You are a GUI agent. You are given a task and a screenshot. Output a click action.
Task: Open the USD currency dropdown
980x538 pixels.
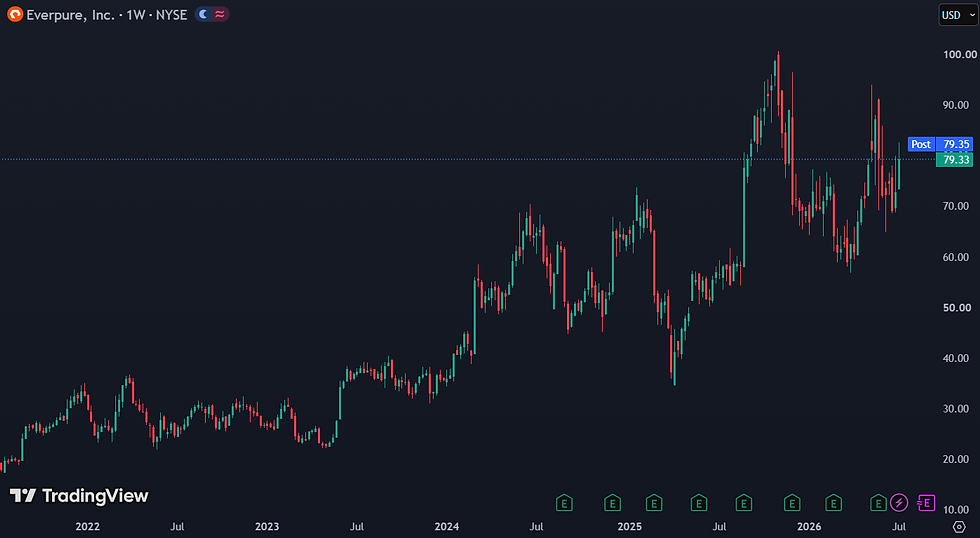pos(958,15)
